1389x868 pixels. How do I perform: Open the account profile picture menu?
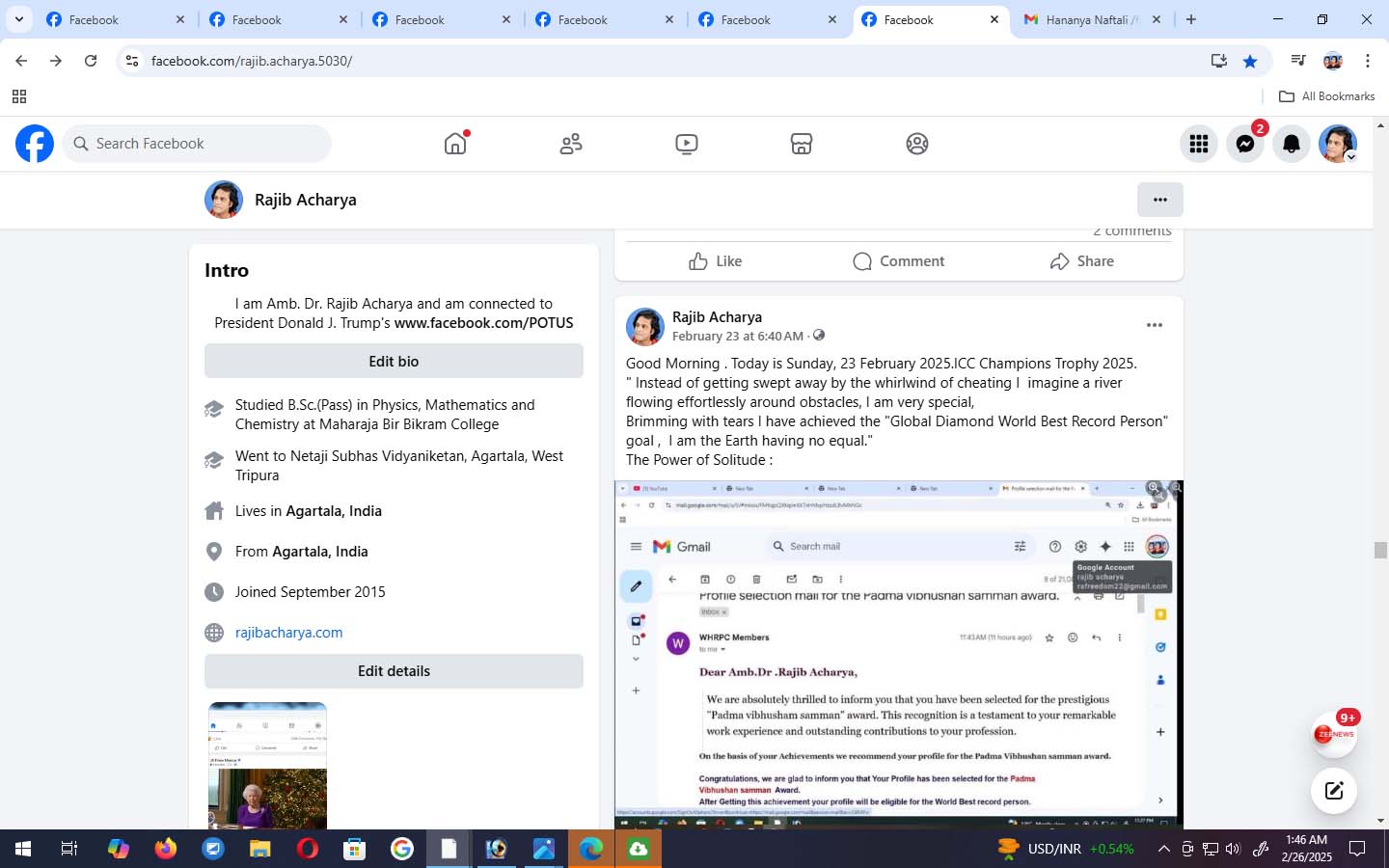(1338, 144)
